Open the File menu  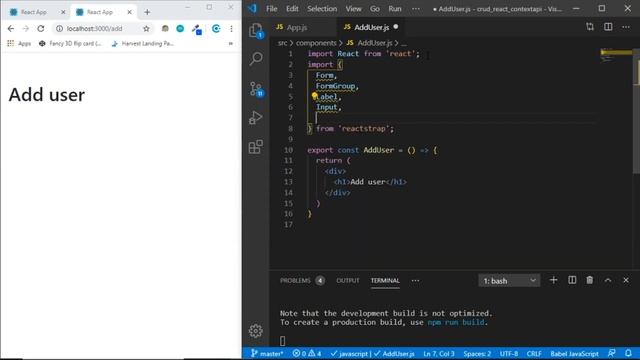click(271, 9)
